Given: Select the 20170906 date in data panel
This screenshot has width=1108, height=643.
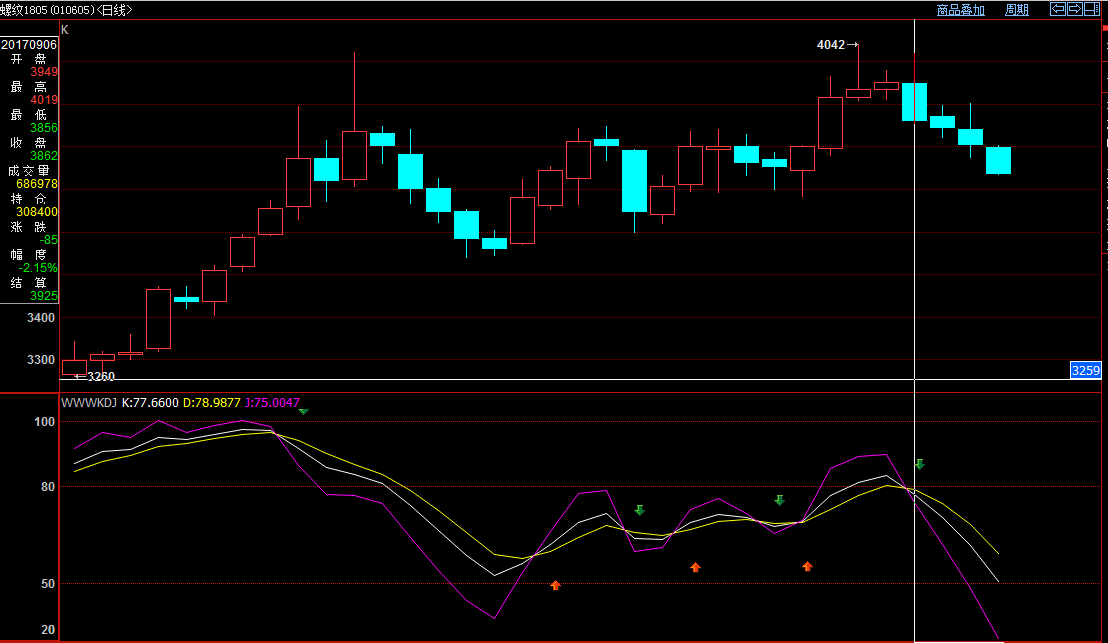Looking at the screenshot, I should pyautogui.click(x=29, y=45).
